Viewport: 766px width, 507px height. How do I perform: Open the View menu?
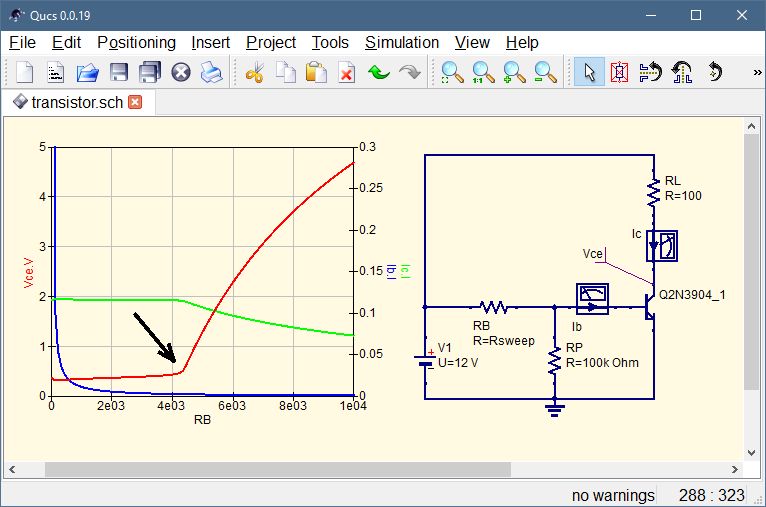[x=472, y=42]
